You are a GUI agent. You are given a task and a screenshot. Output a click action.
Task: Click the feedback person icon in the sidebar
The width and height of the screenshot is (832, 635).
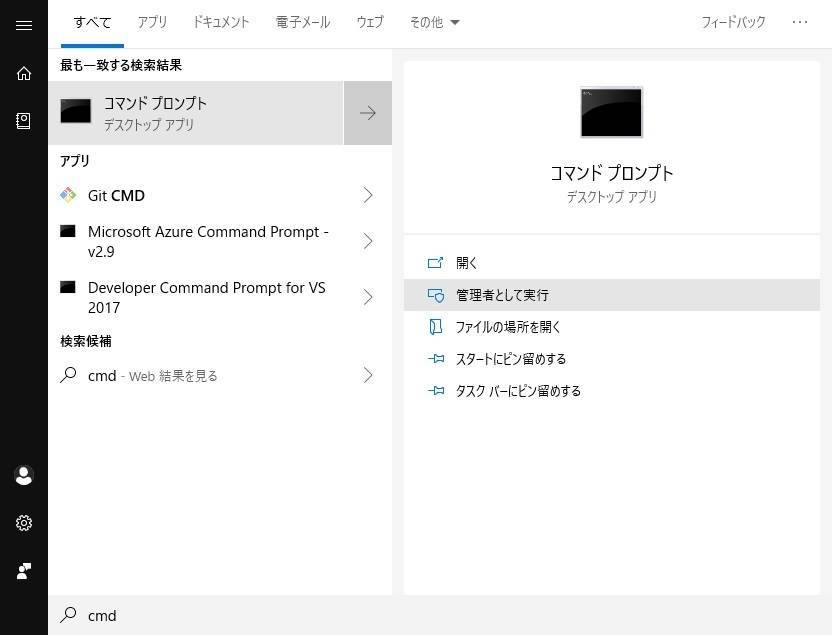pyautogui.click(x=24, y=571)
